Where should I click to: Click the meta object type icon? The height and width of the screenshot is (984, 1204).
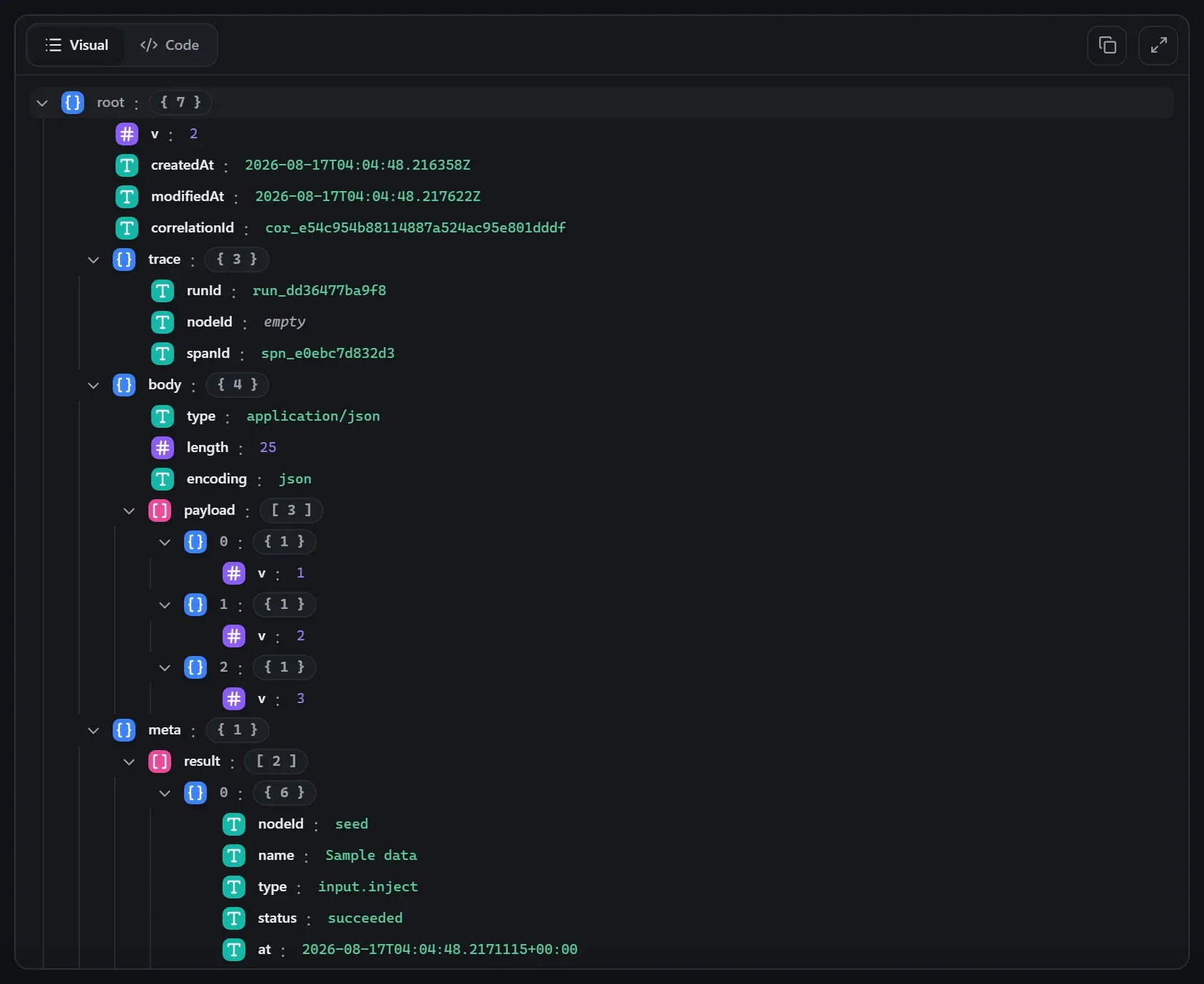(124, 730)
